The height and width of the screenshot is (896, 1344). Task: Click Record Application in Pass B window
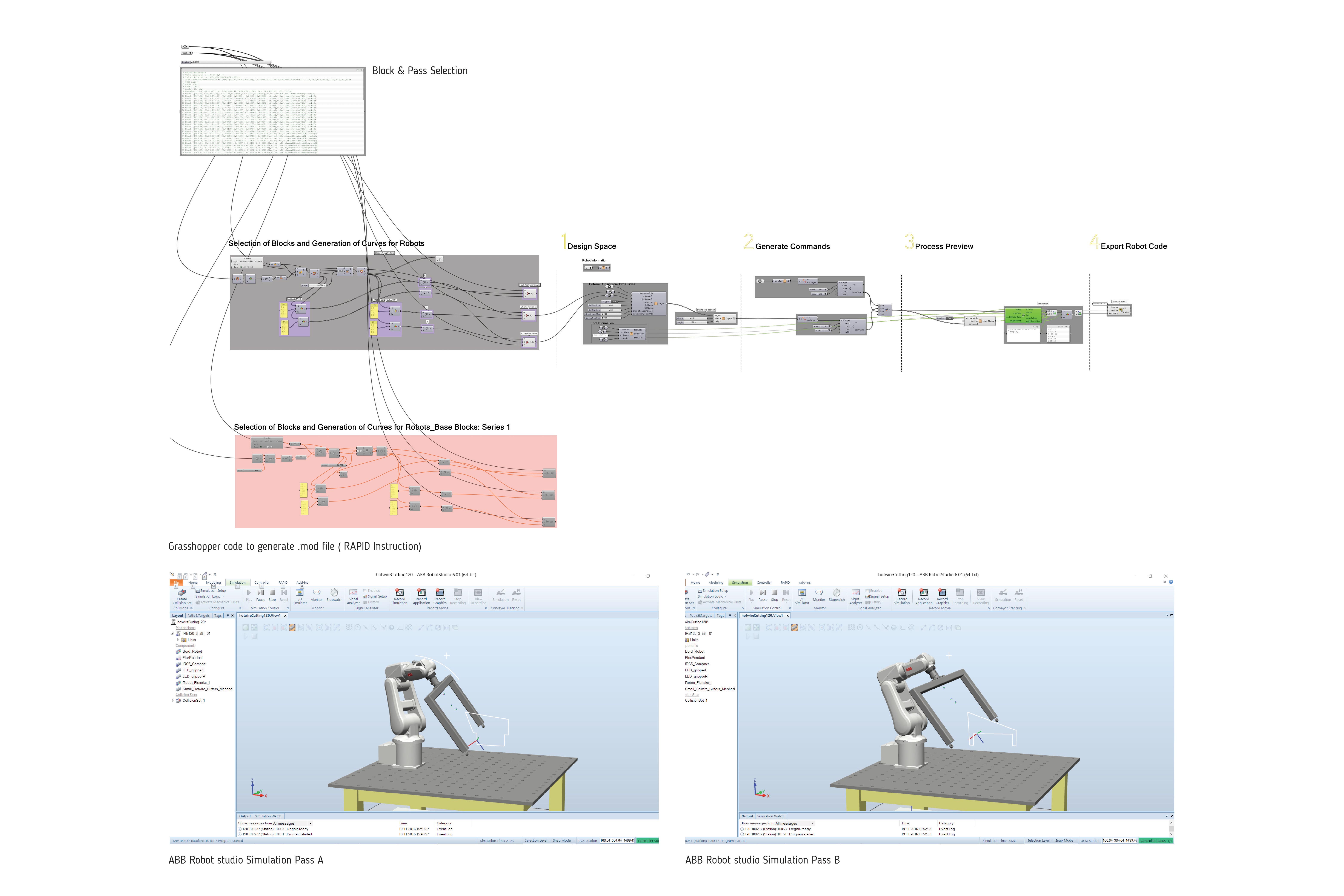924,596
